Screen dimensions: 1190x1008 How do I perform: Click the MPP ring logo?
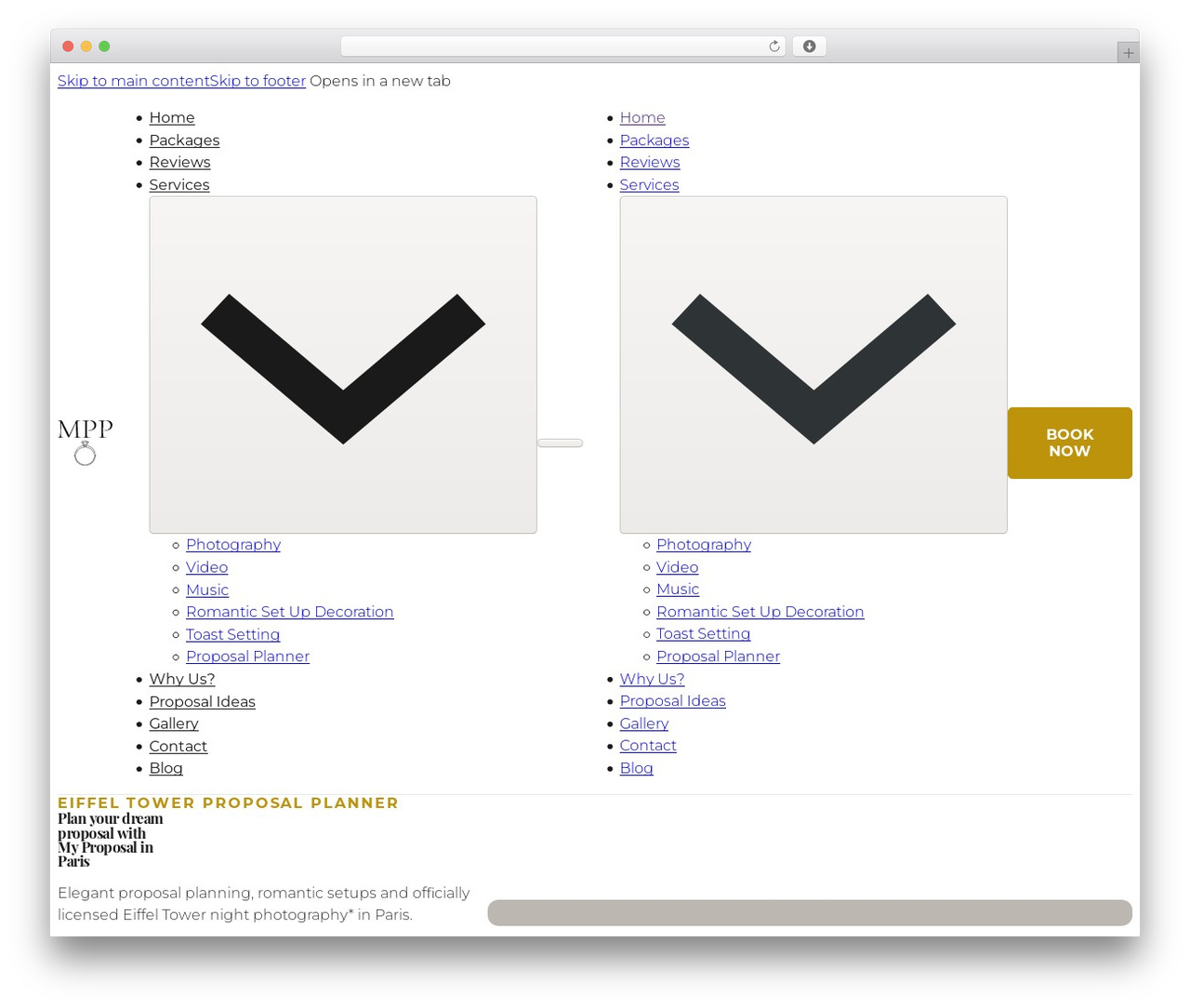(85, 443)
